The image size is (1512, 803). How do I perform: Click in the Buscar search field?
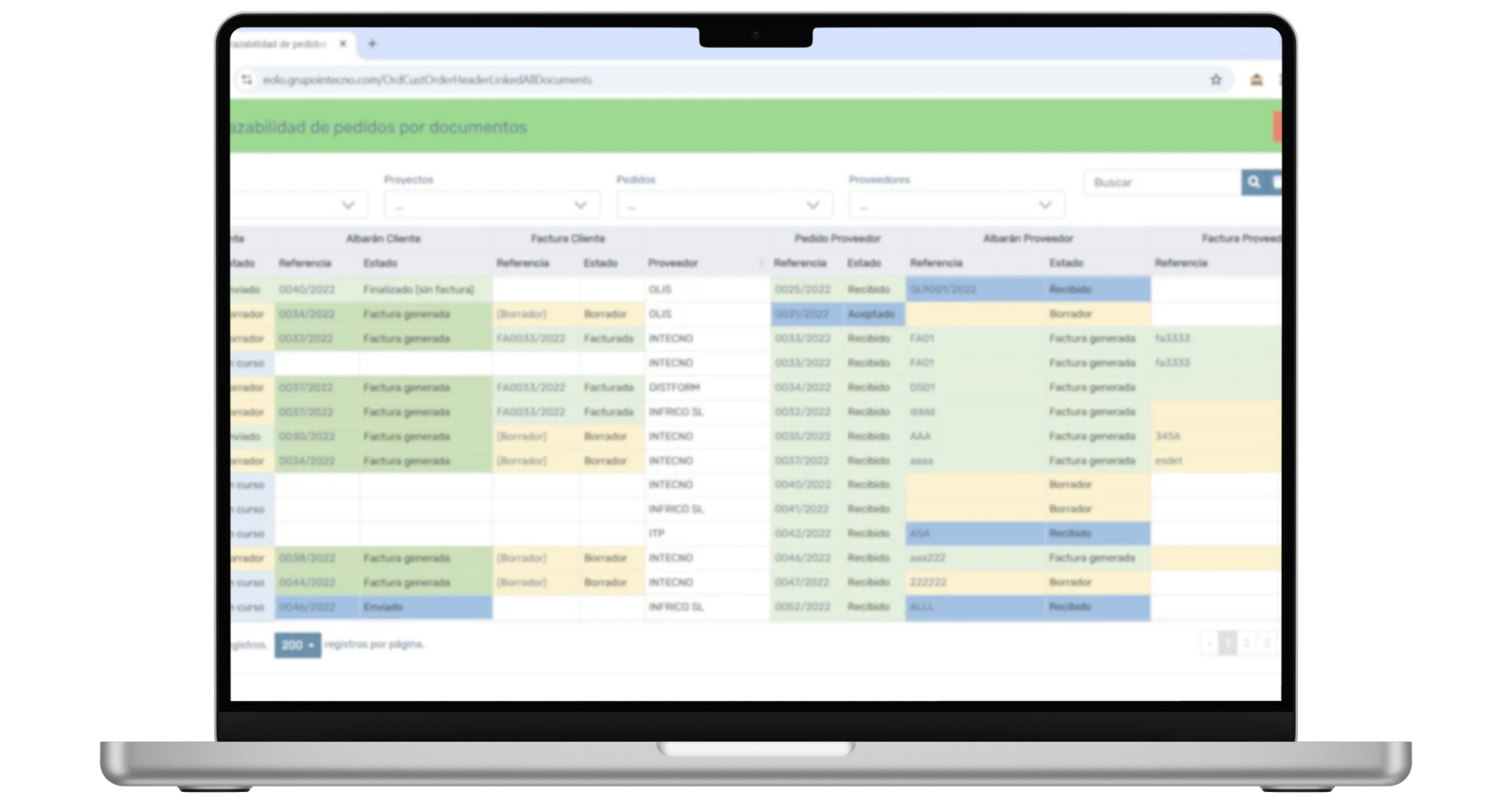tap(1162, 183)
